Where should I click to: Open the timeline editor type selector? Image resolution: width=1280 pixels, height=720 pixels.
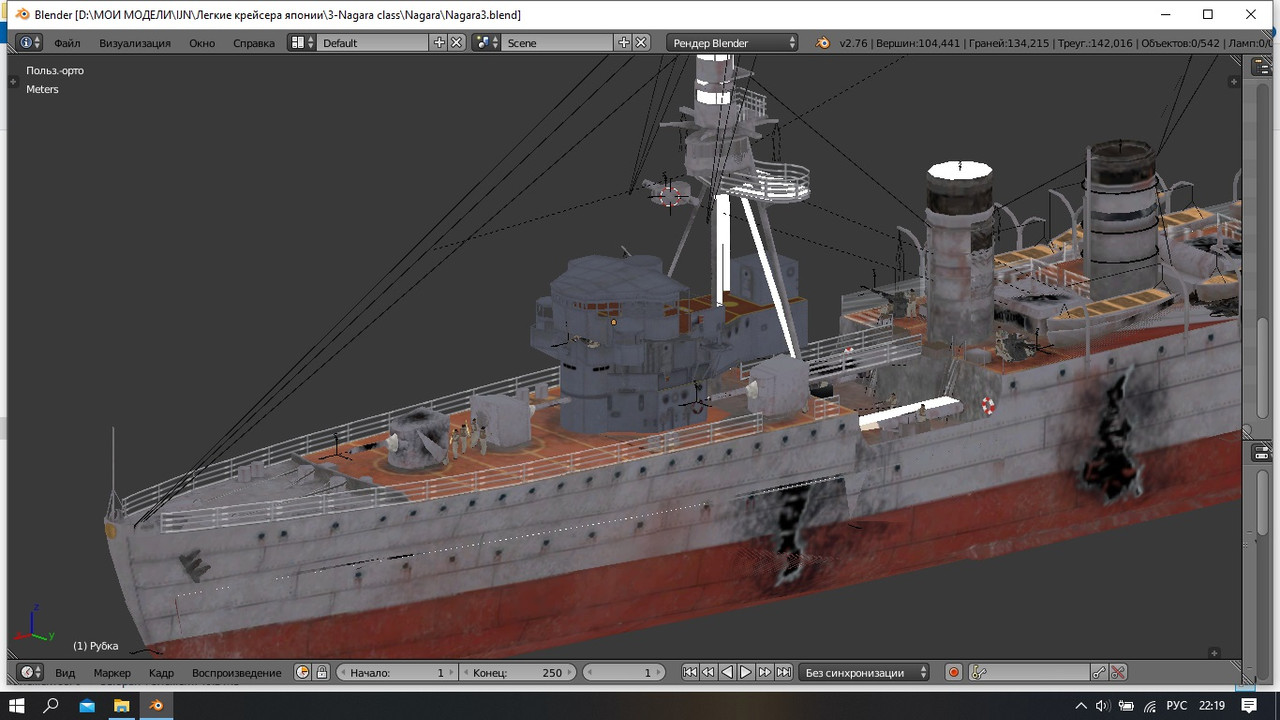[x=32, y=673]
